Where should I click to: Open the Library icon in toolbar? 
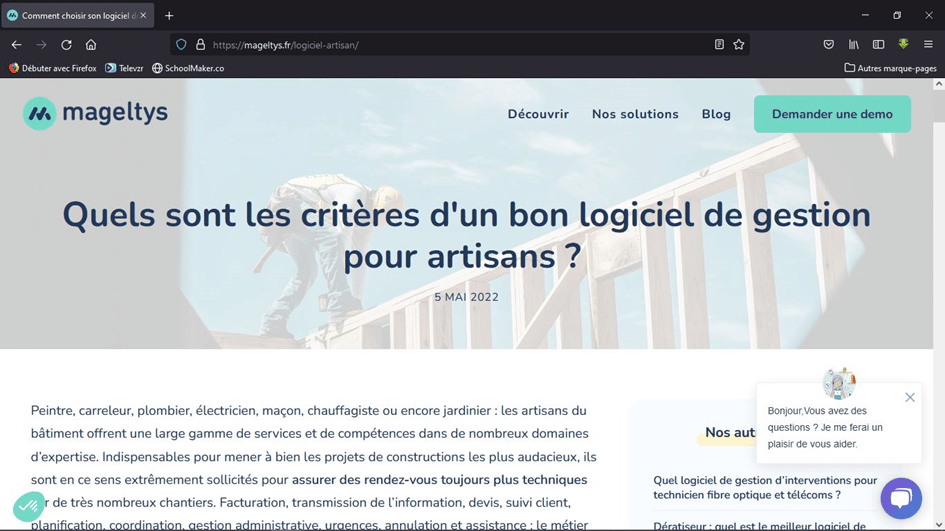pos(853,45)
